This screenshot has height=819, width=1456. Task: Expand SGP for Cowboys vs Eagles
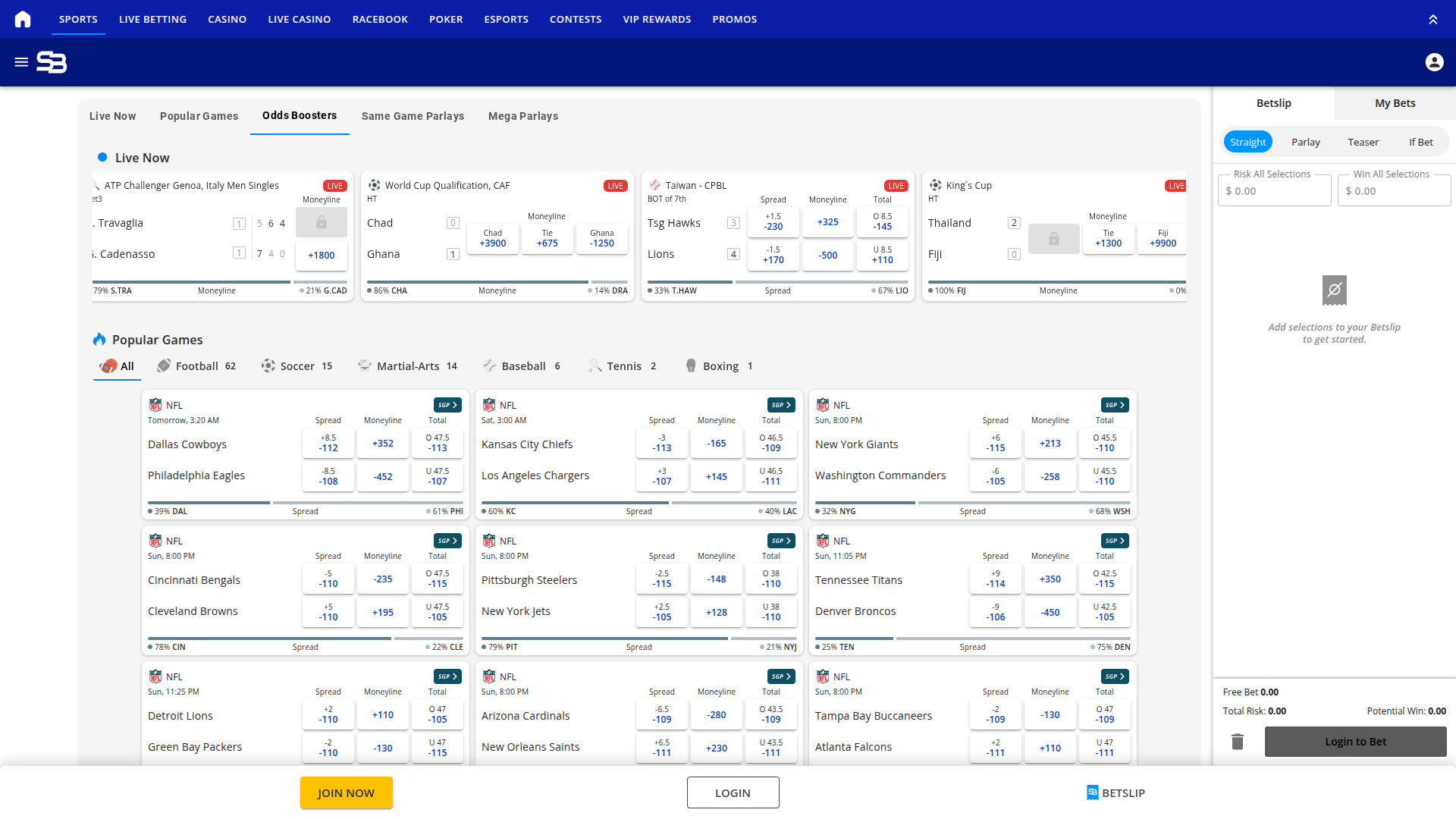pyautogui.click(x=446, y=404)
